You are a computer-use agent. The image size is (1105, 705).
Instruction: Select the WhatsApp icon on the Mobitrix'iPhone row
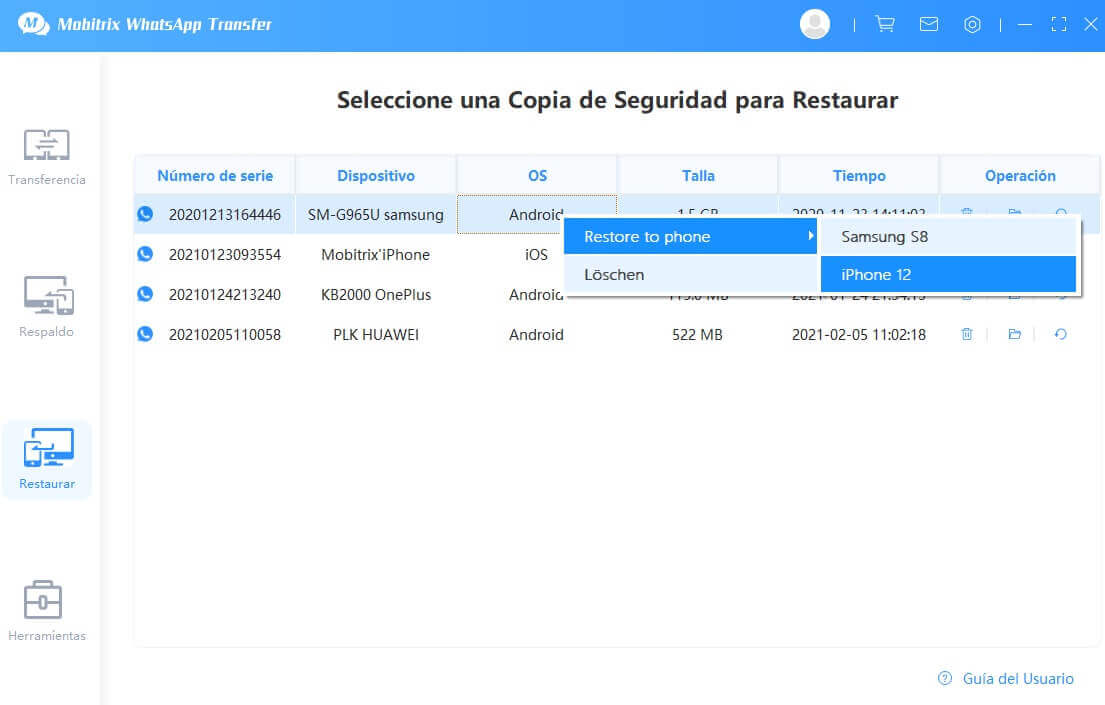pyautogui.click(x=145, y=254)
